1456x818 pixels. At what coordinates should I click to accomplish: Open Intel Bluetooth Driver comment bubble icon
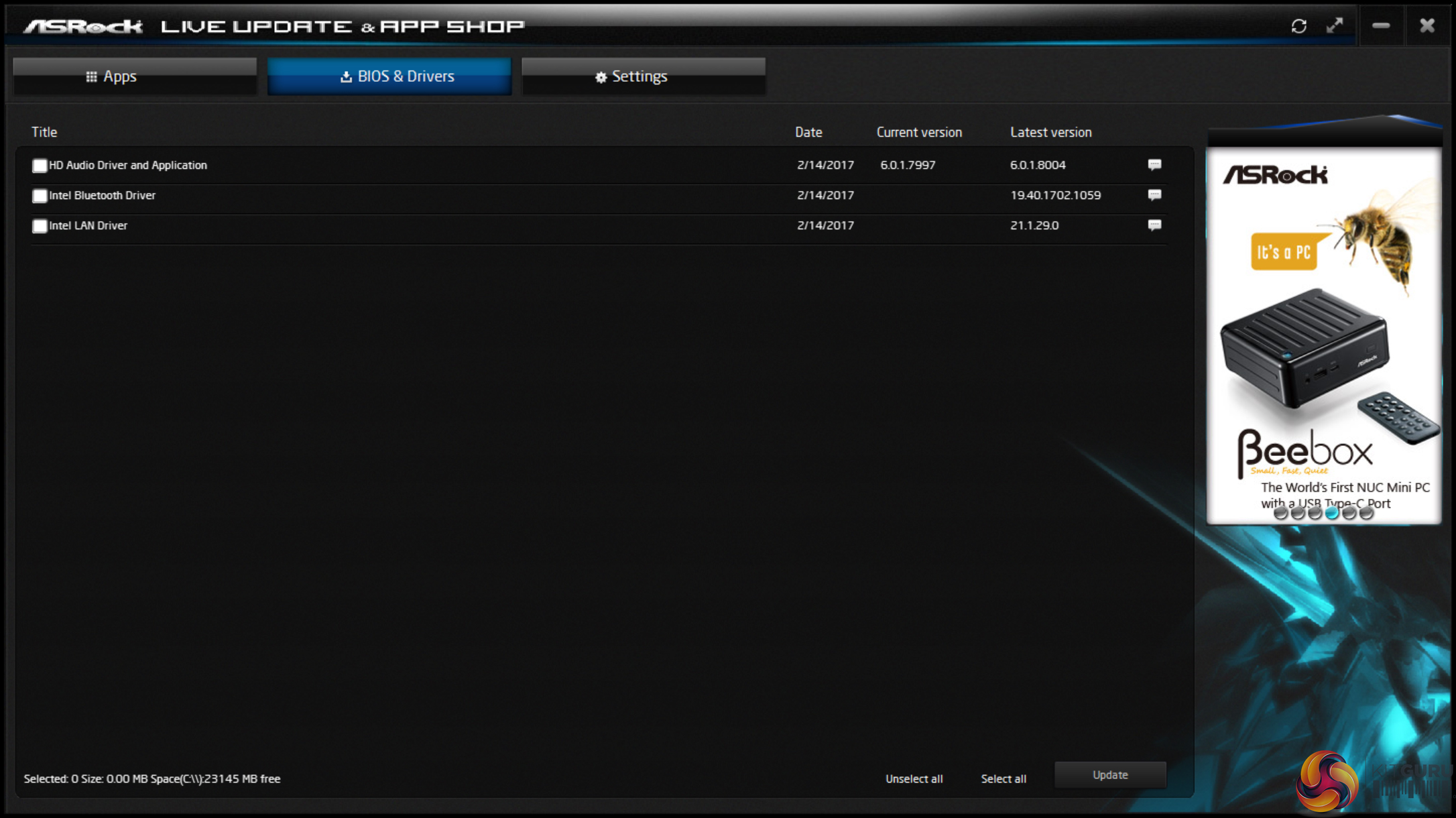(x=1154, y=195)
